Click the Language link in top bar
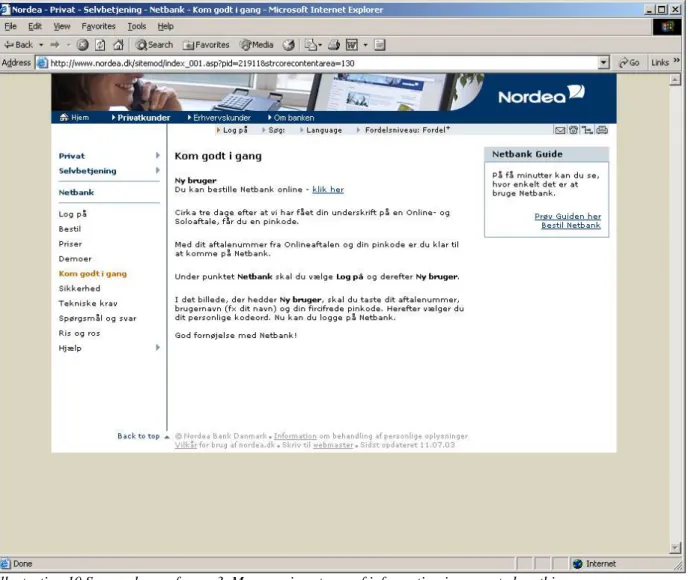 point(324,130)
